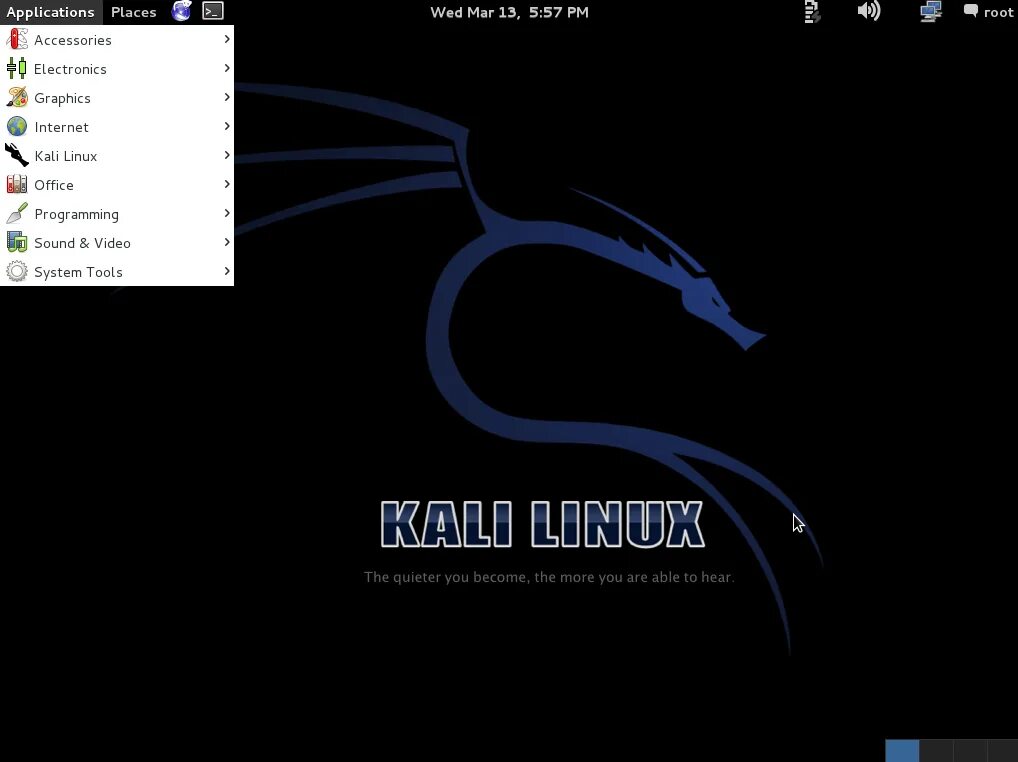Open the Places menu

coord(134,12)
